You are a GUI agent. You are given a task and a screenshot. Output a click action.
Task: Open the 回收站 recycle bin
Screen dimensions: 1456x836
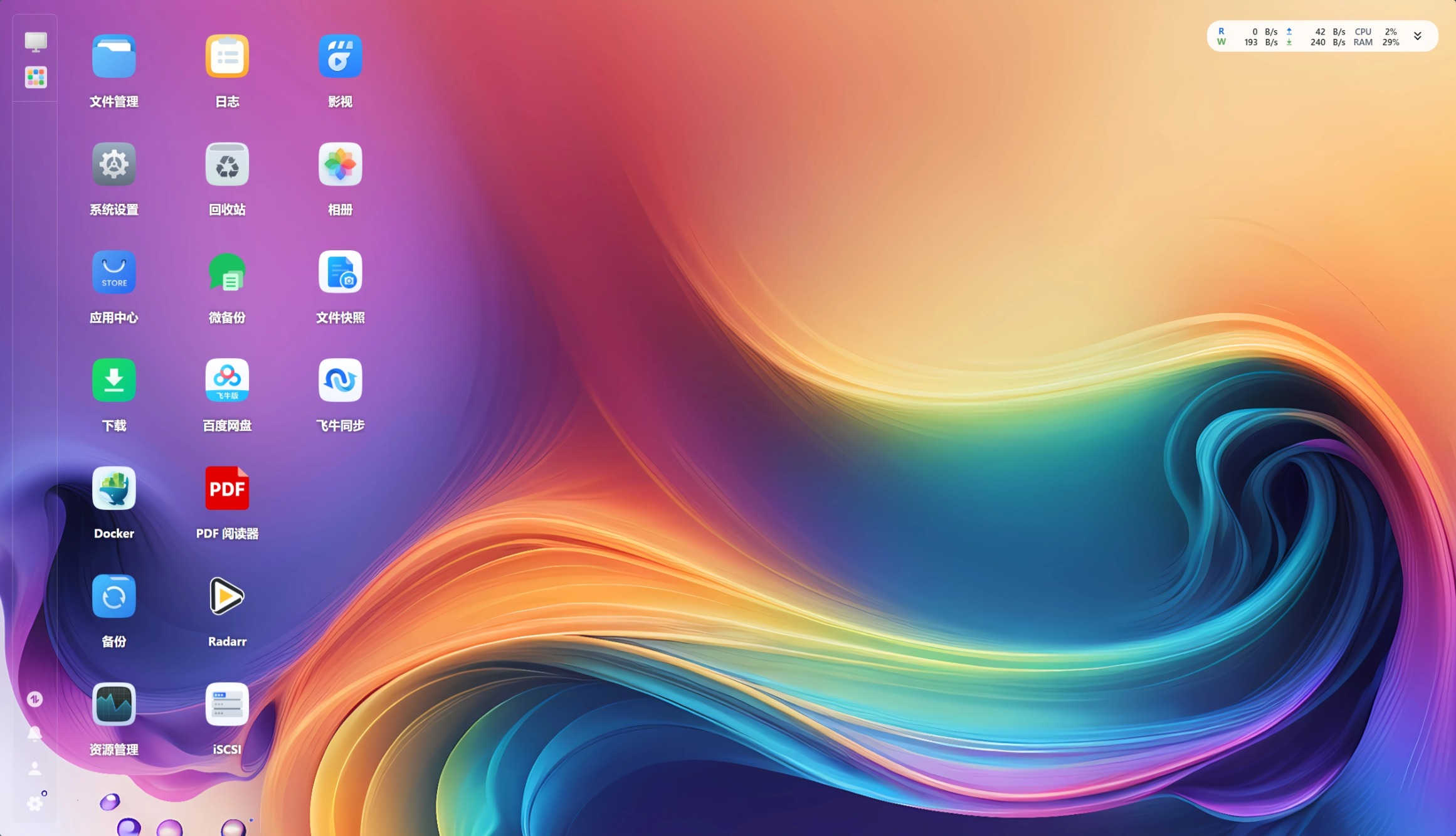[227, 165]
